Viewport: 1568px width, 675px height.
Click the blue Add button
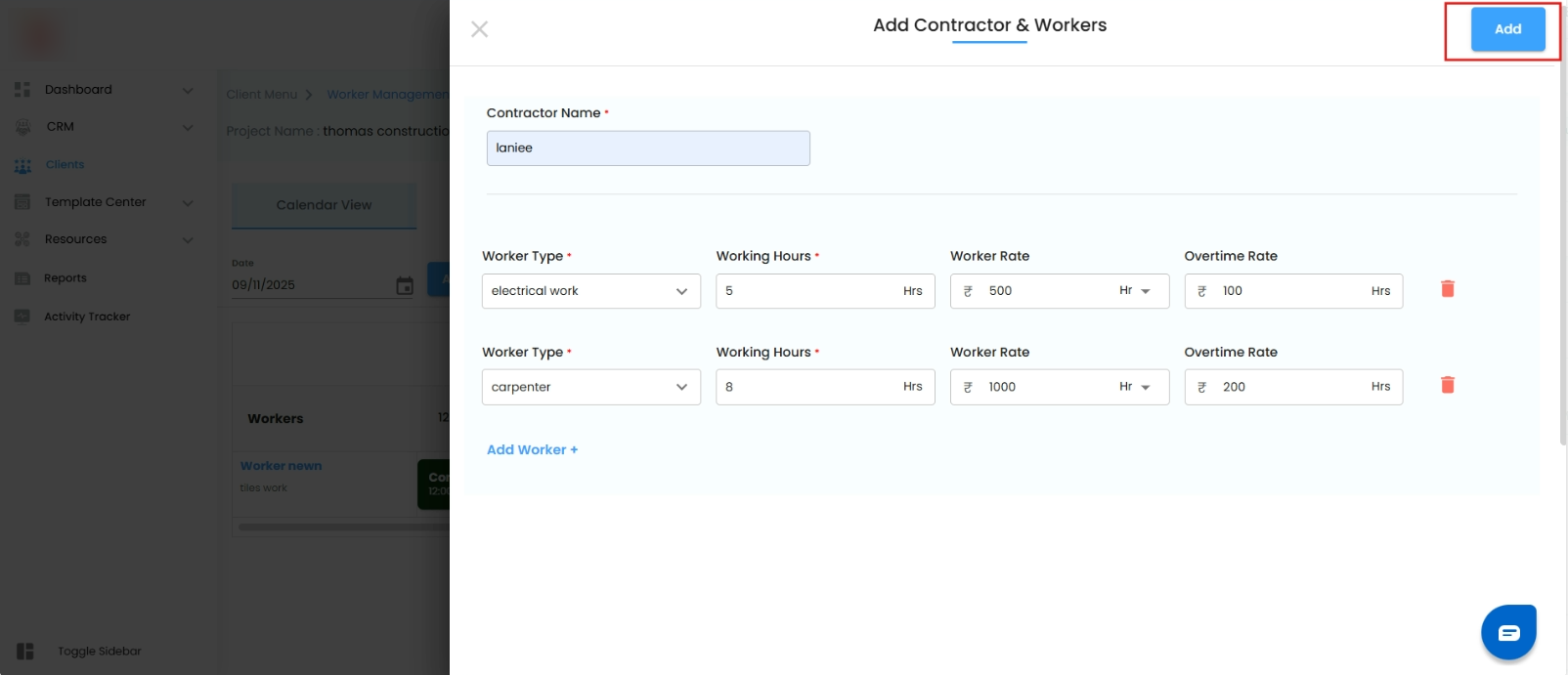pos(1507,29)
